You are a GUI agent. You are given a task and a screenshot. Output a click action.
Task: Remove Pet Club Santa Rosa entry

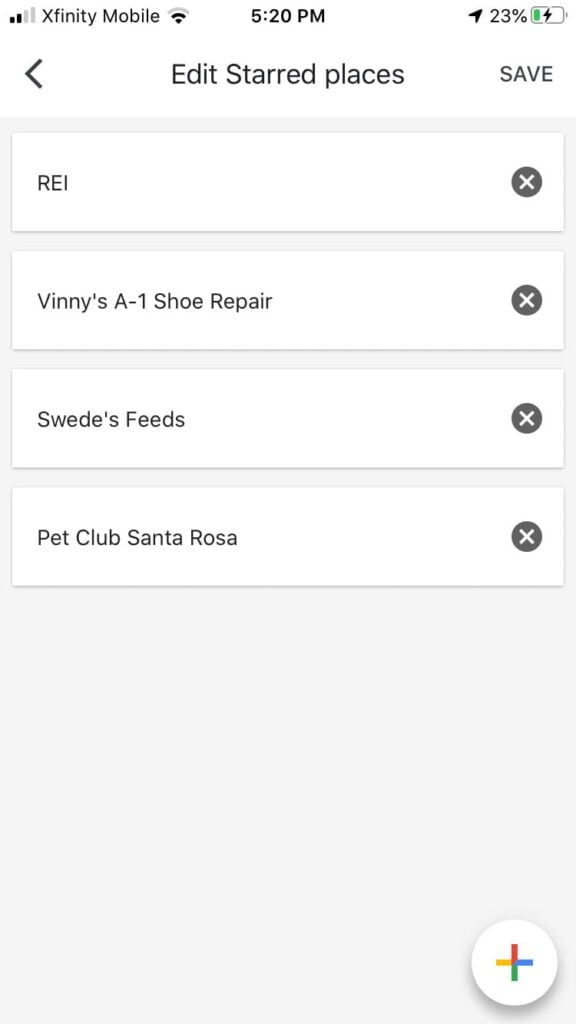pyautogui.click(x=526, y=537)
